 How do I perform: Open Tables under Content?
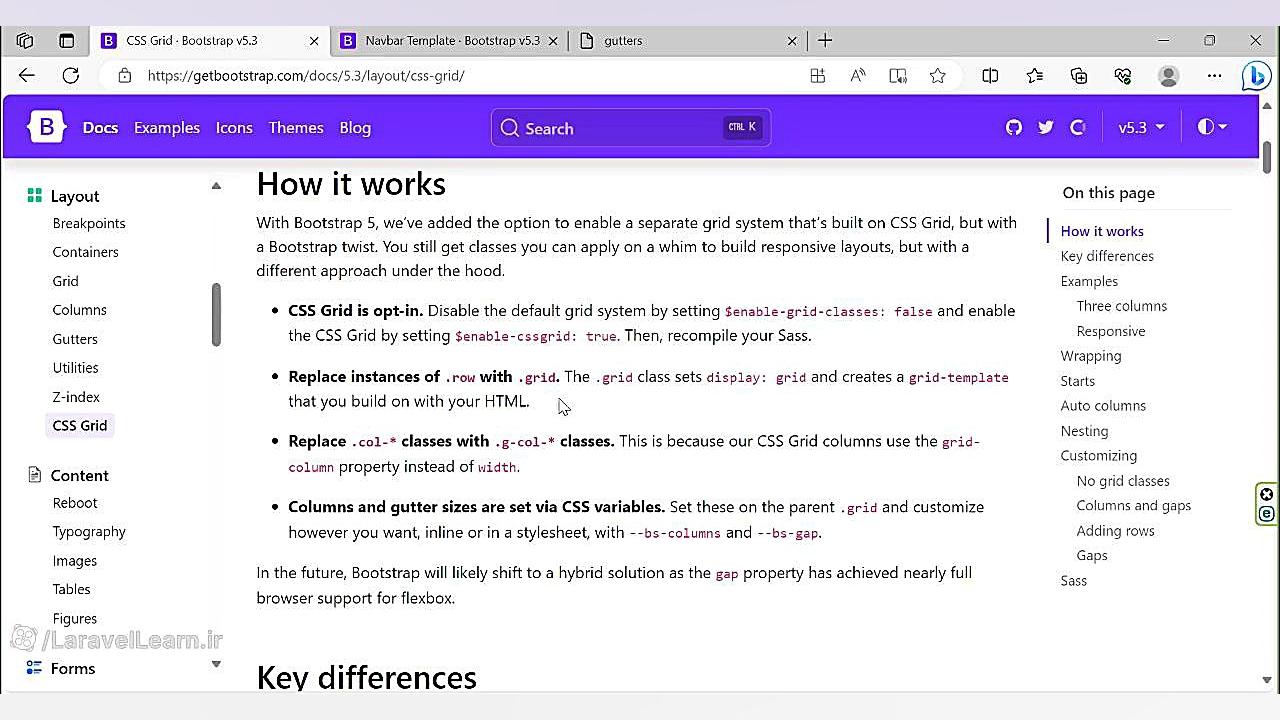click(x=71, y=590)
